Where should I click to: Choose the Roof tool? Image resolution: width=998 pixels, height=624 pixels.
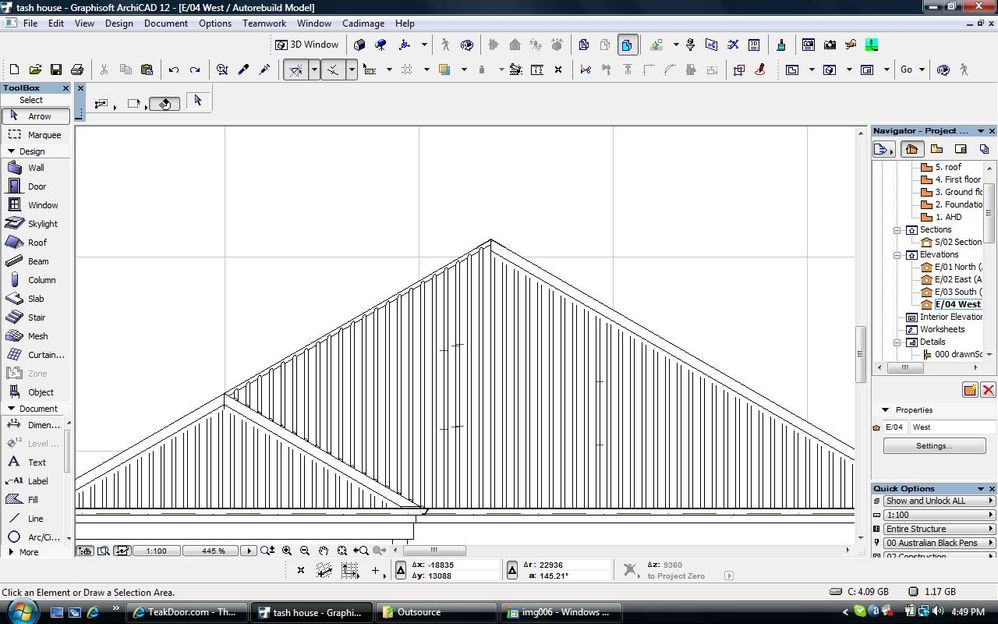(35, 243)
